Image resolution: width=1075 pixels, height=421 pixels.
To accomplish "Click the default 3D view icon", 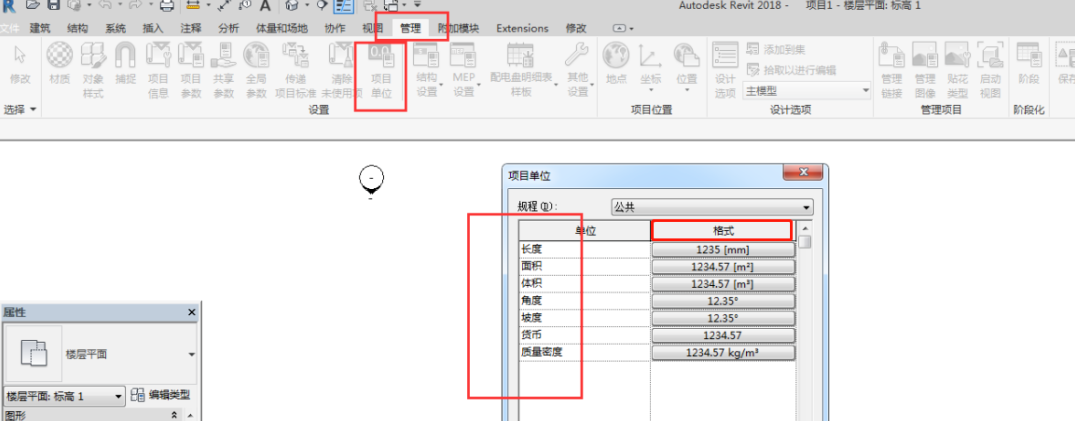I will [x=291, y=5].
